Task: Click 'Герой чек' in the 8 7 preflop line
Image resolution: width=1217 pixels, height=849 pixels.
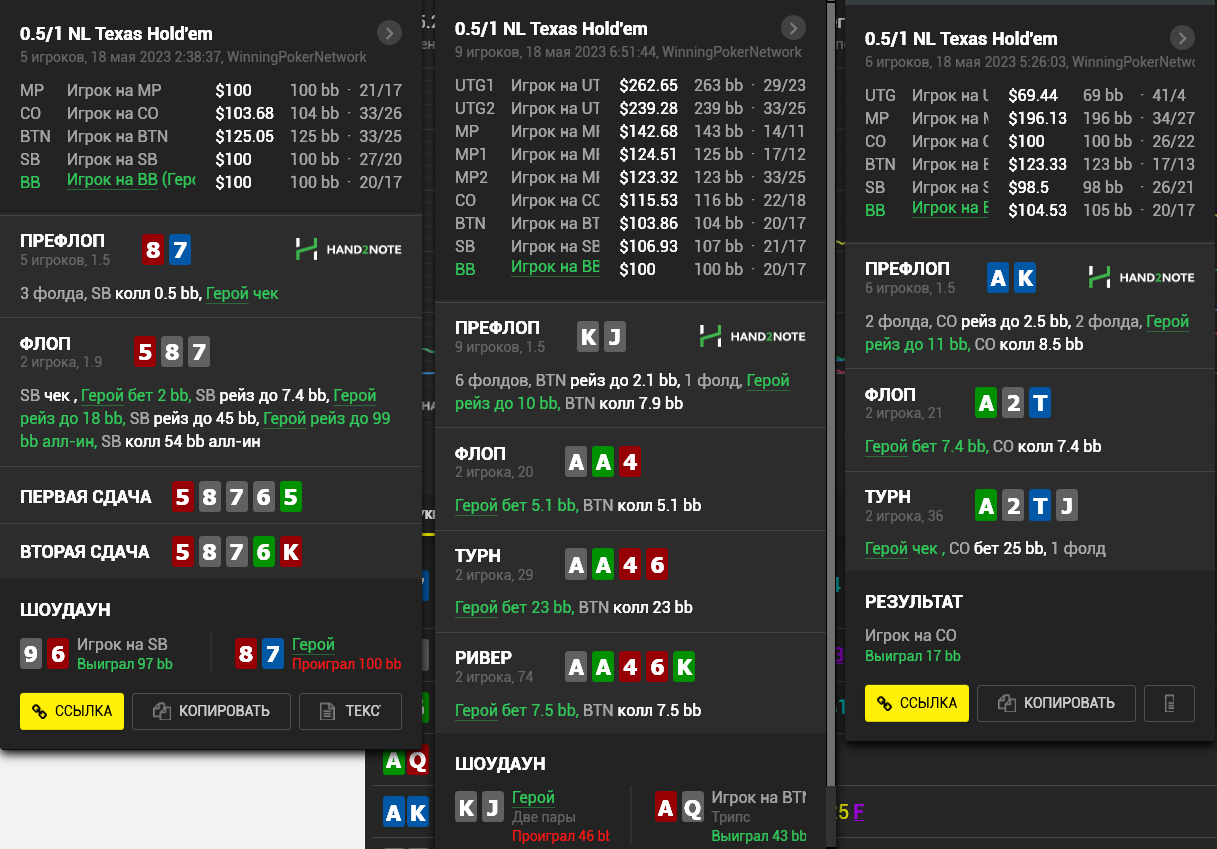Action: [x=242, y=293]
